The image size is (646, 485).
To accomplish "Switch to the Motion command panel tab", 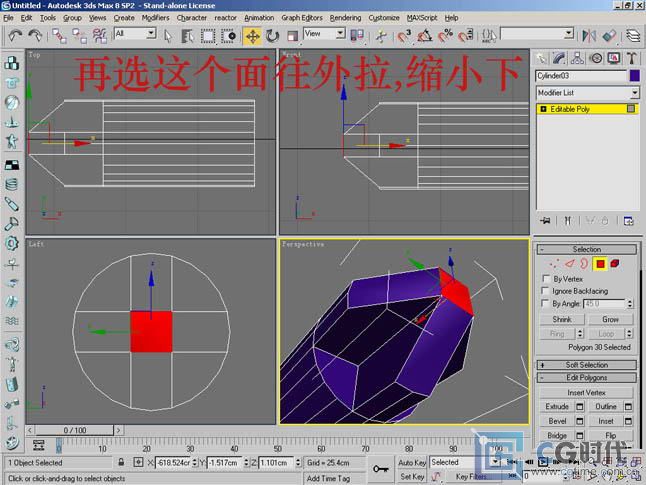I will pos(596,59).
